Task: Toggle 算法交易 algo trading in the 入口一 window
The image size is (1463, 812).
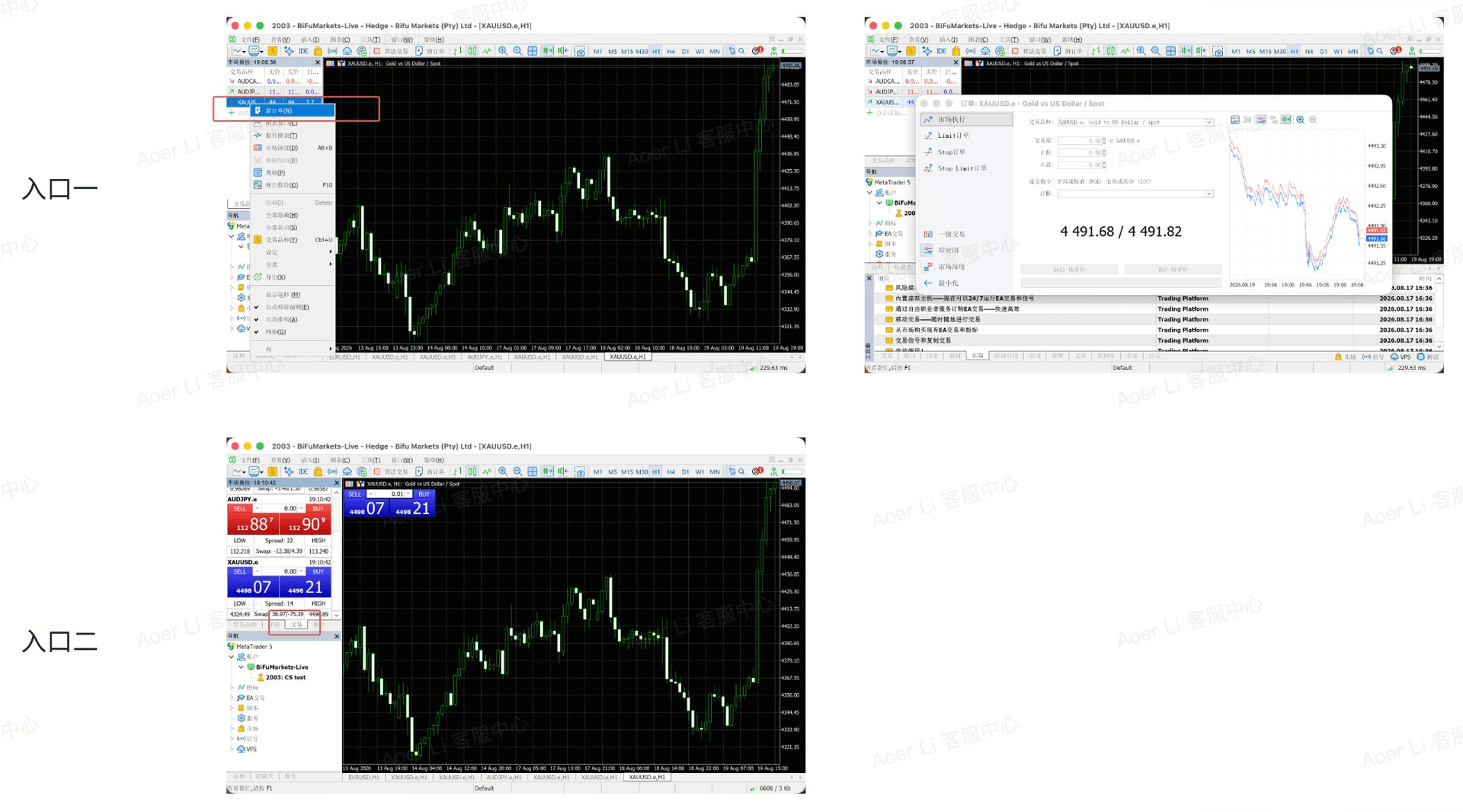Action: pyautogui.click(x=391, y=51)
